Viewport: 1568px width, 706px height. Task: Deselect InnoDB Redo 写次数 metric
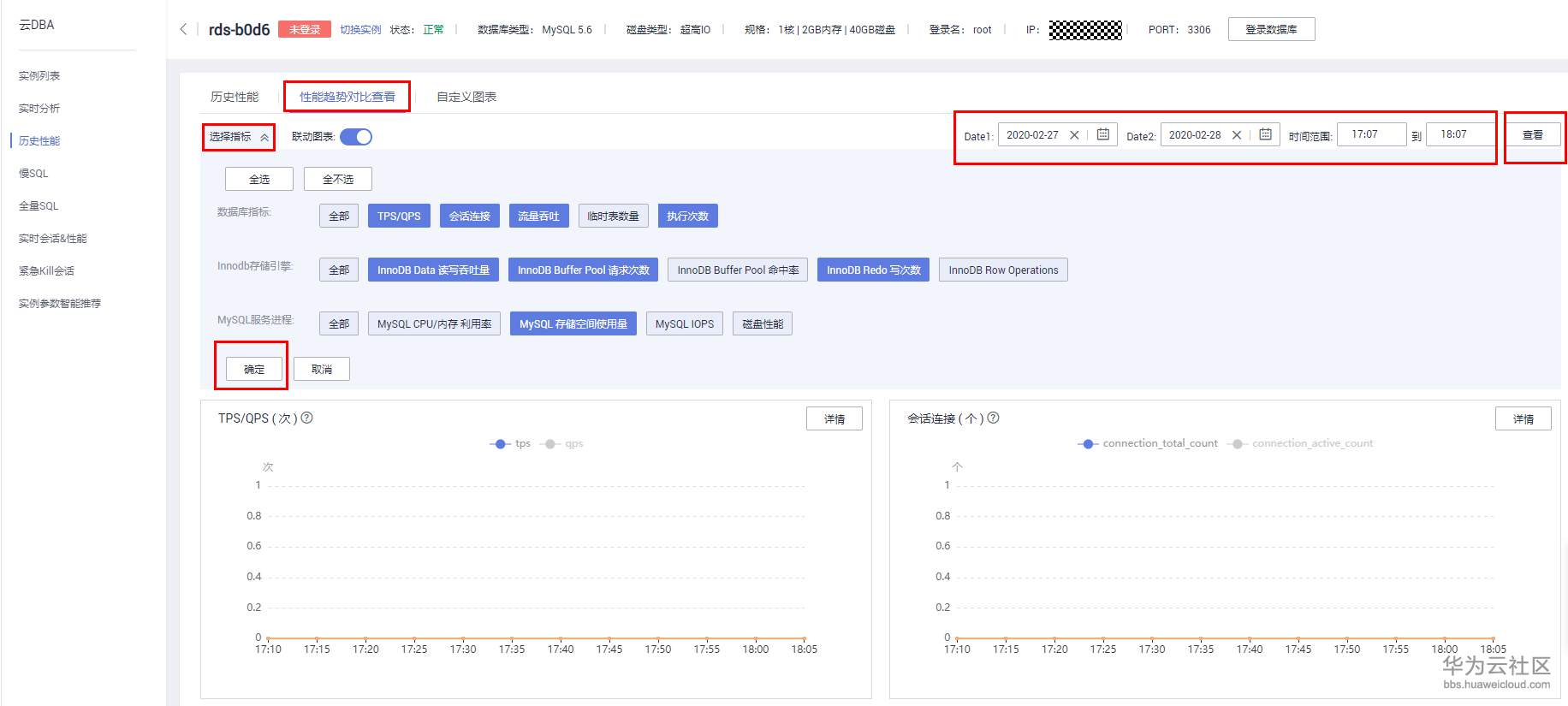(x=873, y=270)
